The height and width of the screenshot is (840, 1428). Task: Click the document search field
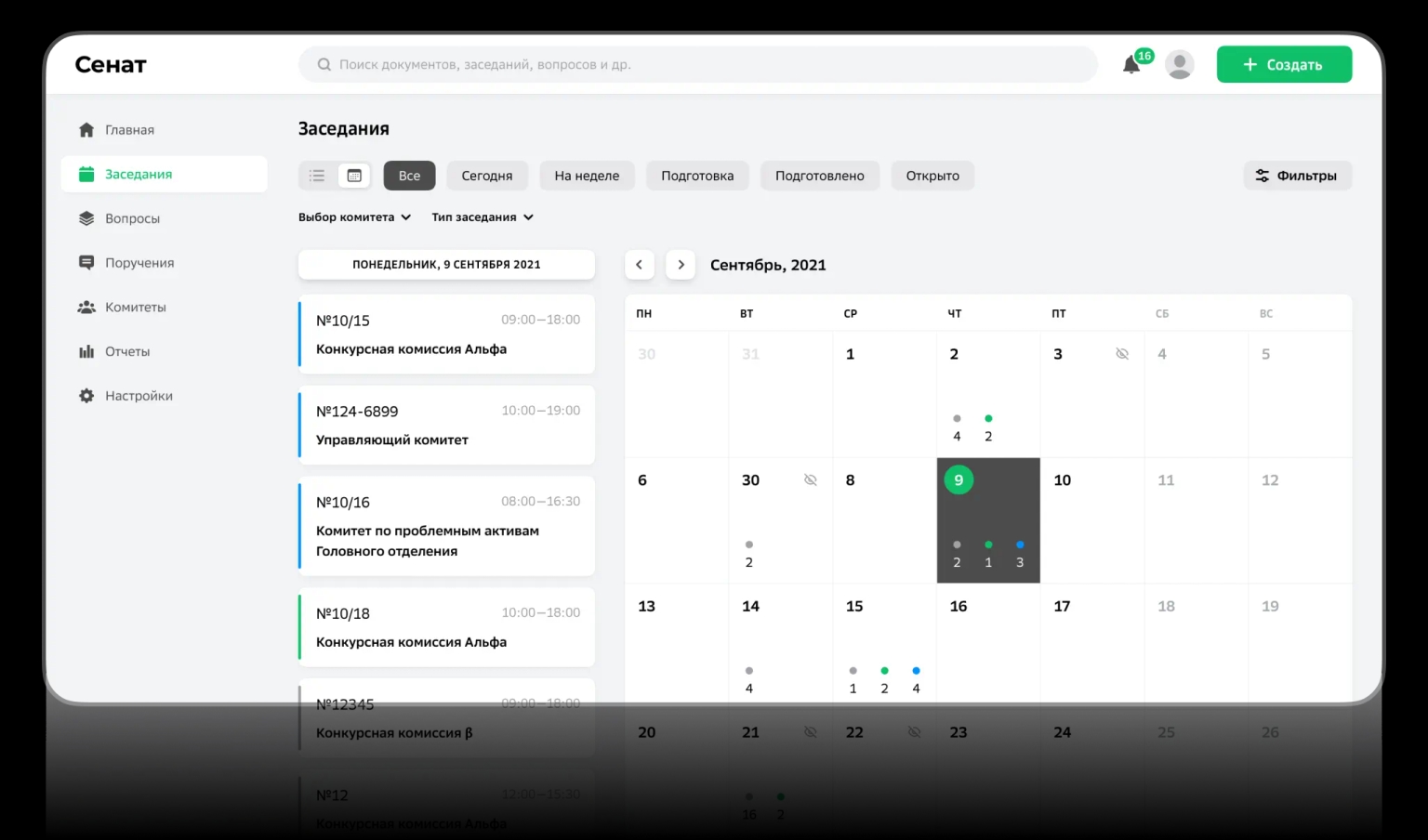point(698,64)
